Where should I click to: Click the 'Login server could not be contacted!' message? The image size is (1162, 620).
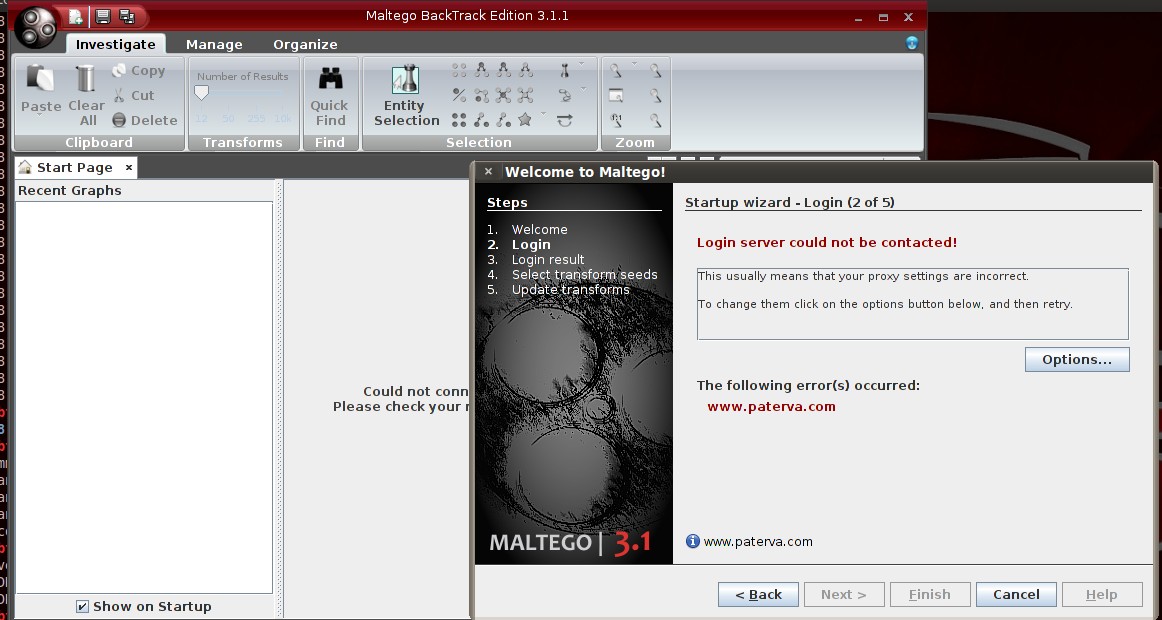[x=827, y=242]
